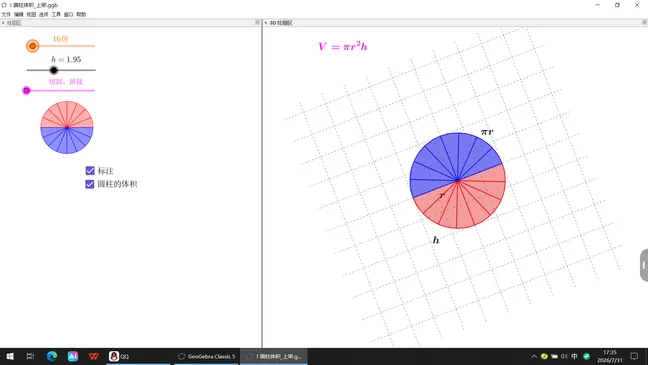Minimize the GeoGebra window

598,5
